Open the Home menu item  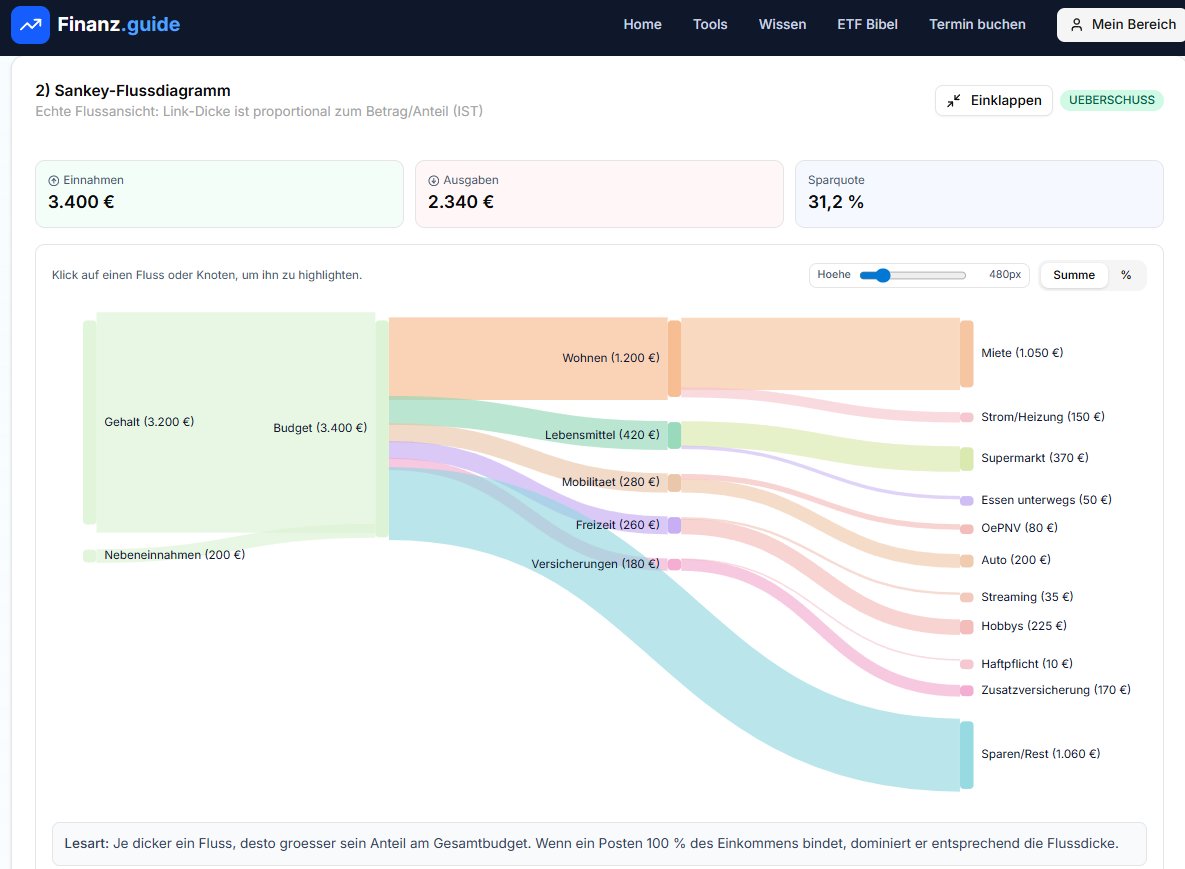tap(642, 24)
